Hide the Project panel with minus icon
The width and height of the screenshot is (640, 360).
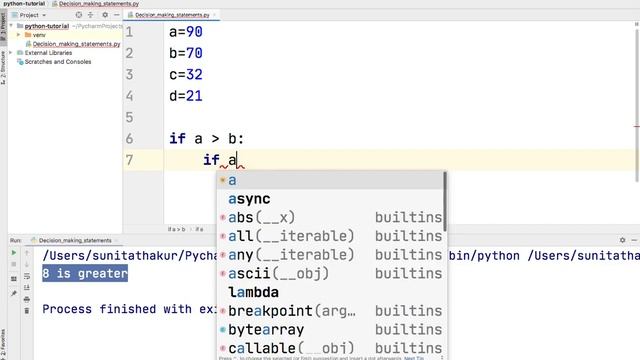(x=116, y=15)
